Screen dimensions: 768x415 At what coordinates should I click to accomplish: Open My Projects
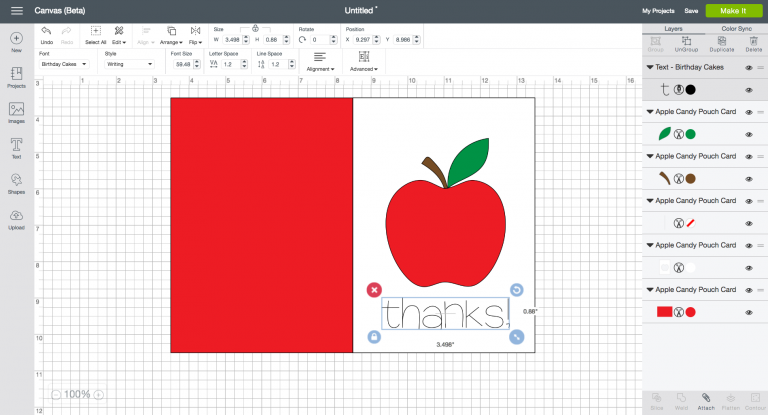(658, 11)
